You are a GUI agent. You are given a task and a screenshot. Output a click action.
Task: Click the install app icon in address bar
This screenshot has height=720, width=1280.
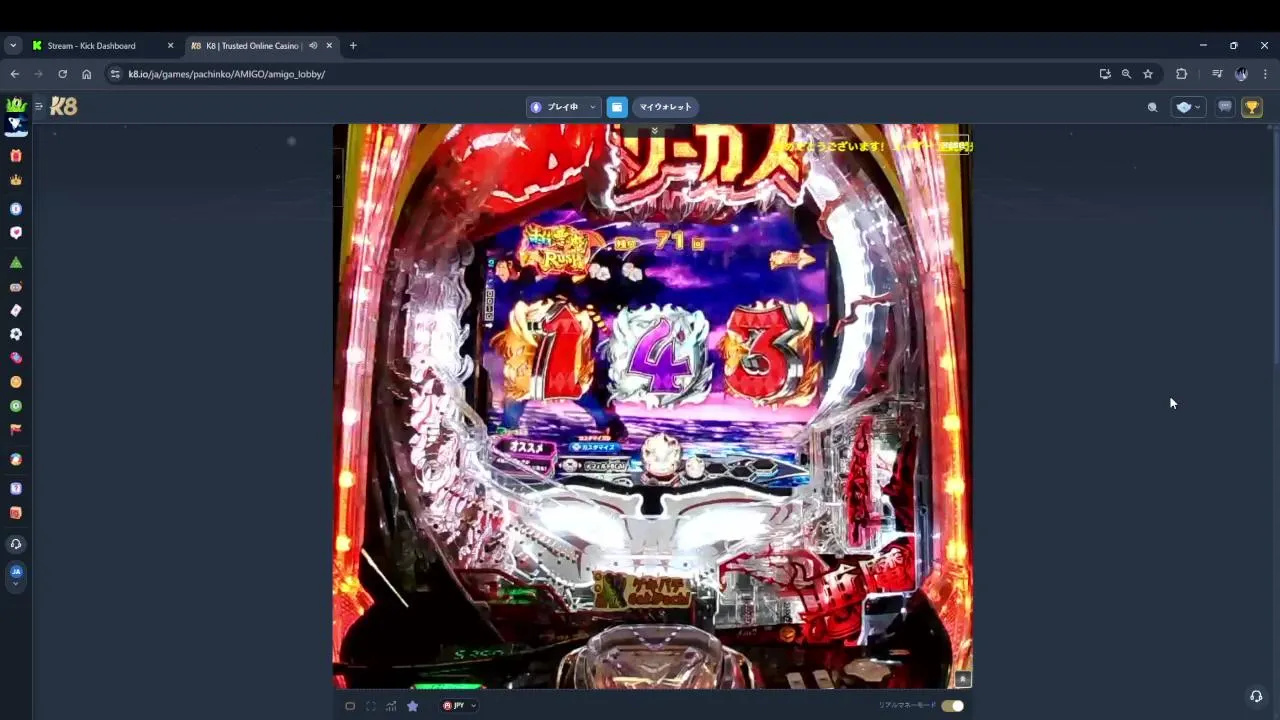pos(1105,74)
